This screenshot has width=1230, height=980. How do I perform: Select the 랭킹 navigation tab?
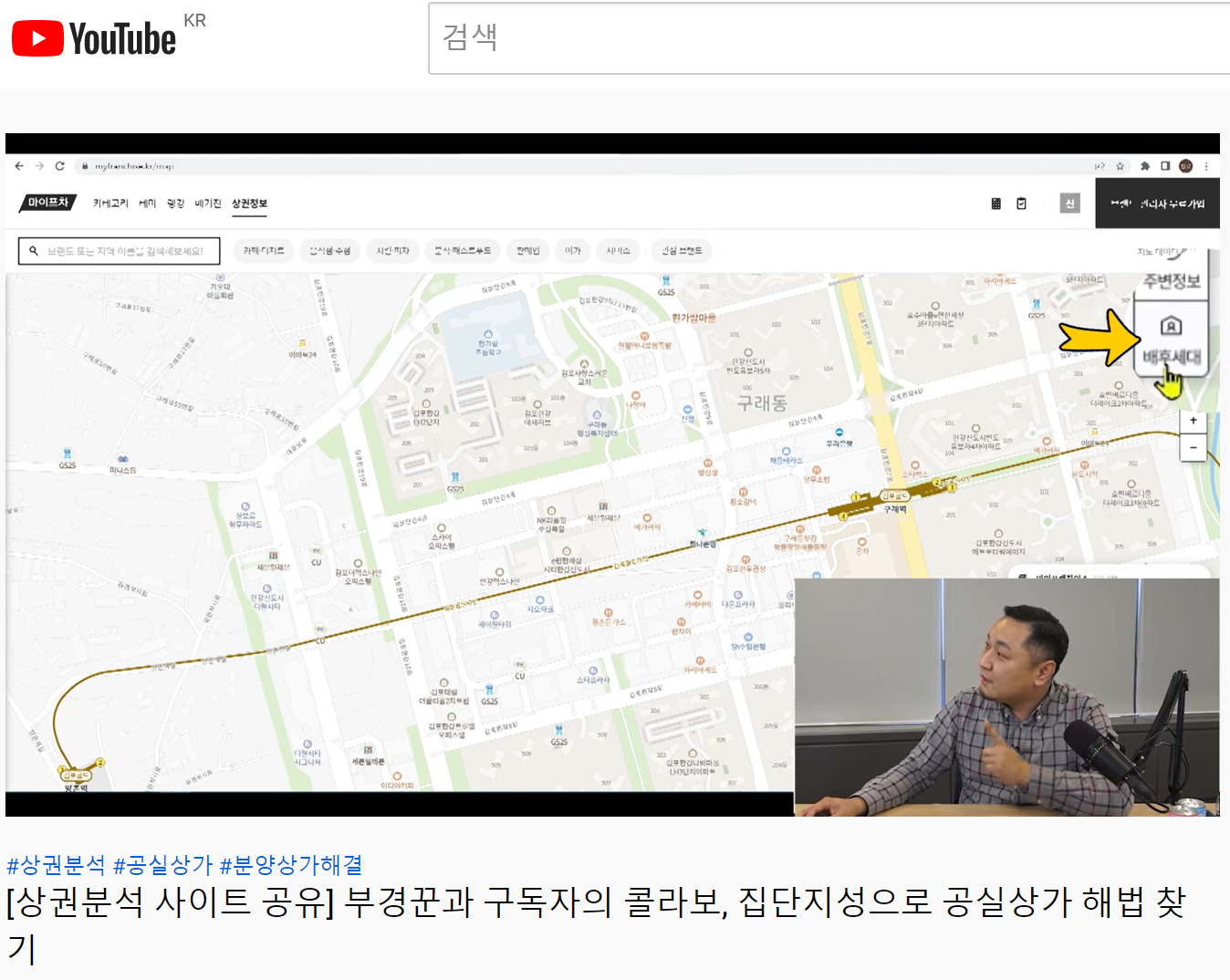[x=175, y=203]
